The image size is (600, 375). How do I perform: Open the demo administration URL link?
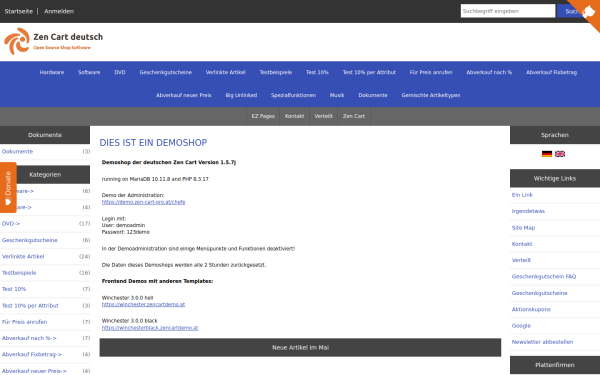coord(143,202)
